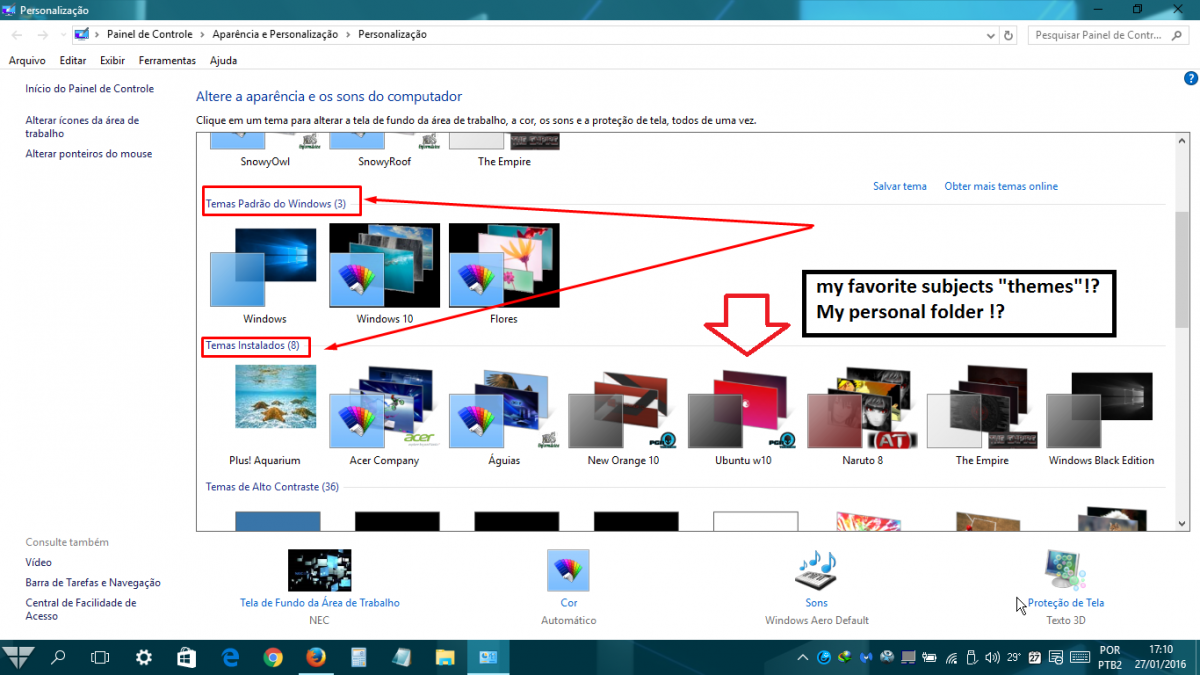This screenshot has height=675, width=1200.
Task: Open the Start menu
Action: tap(19, 657)
